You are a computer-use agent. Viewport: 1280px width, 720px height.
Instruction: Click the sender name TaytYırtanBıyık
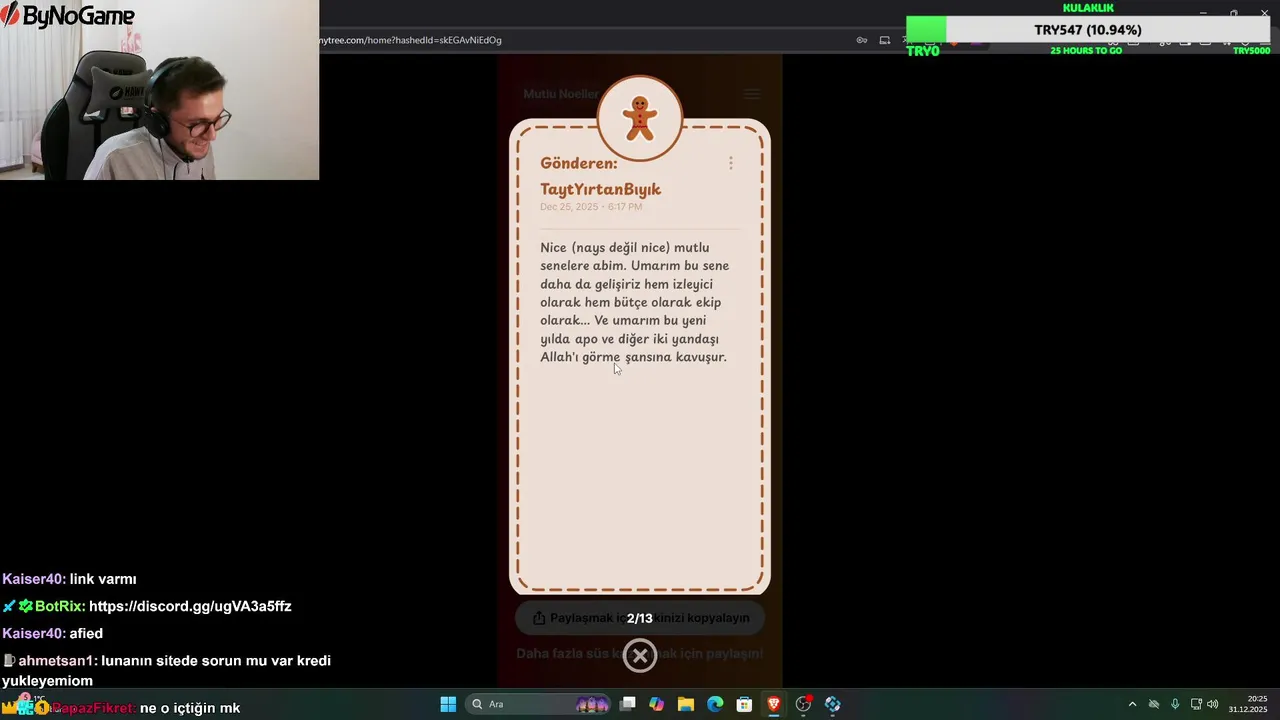600,189
